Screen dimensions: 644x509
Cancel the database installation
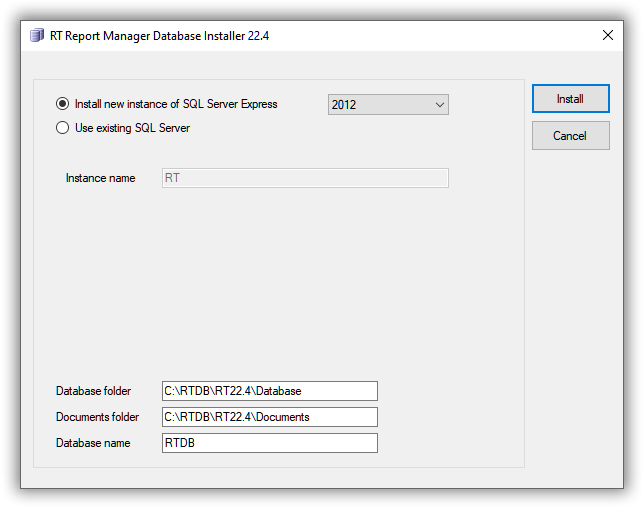(570, 136)
